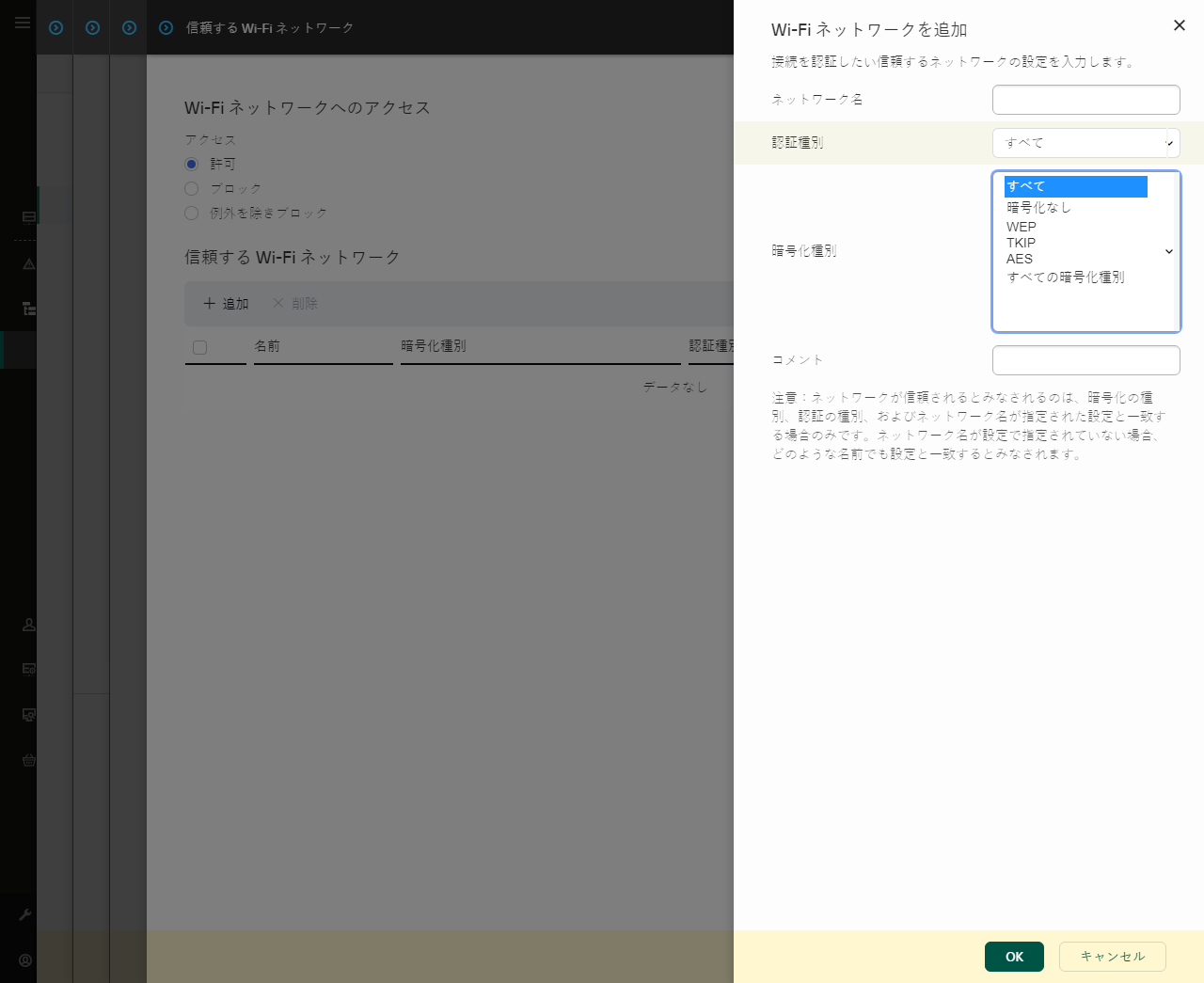Click 追加 to add a trusted network

point(226,303)
